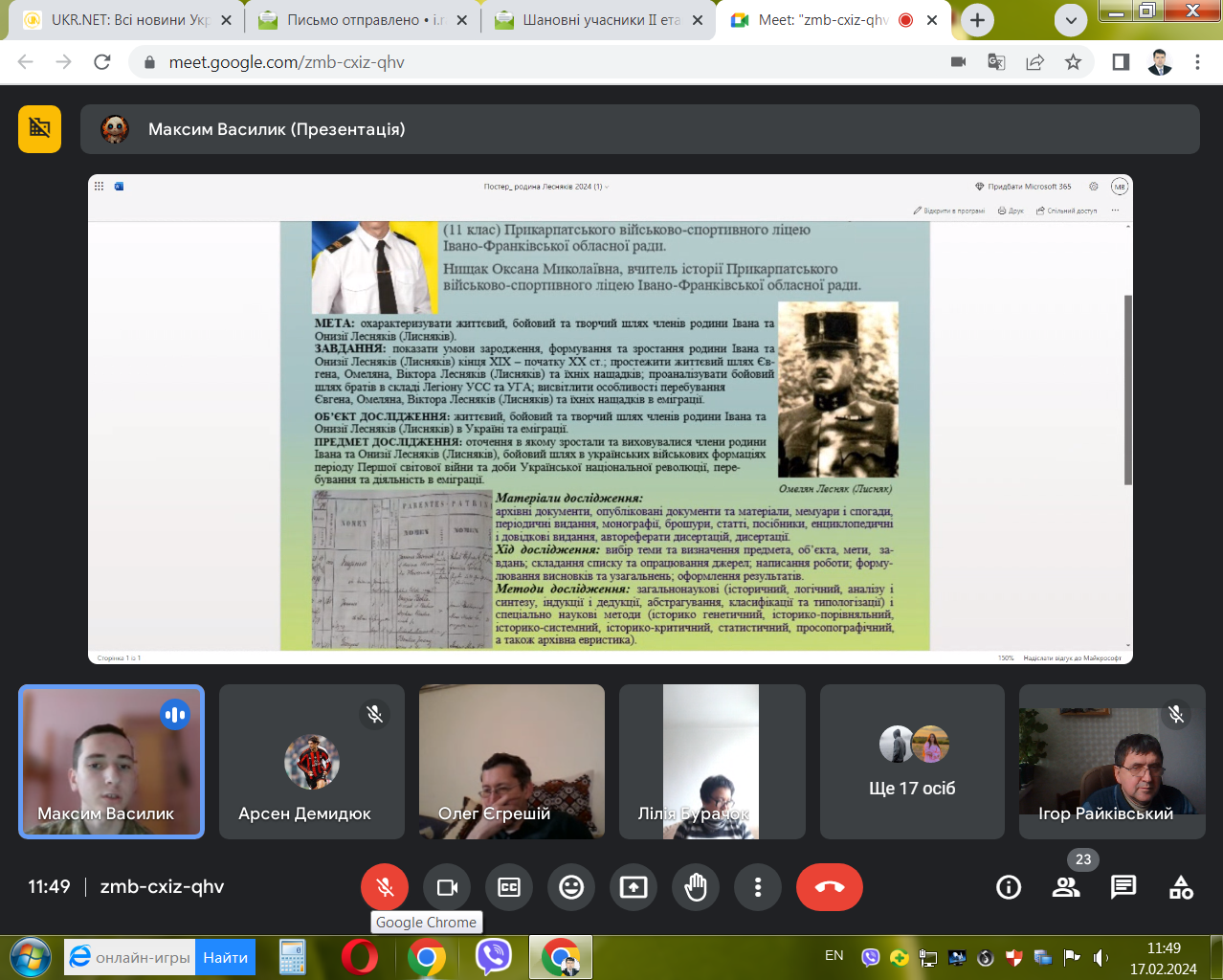Switch to the 'Письмо отправлено' tab
The image size is (1223, 980).
click(364, 20)
